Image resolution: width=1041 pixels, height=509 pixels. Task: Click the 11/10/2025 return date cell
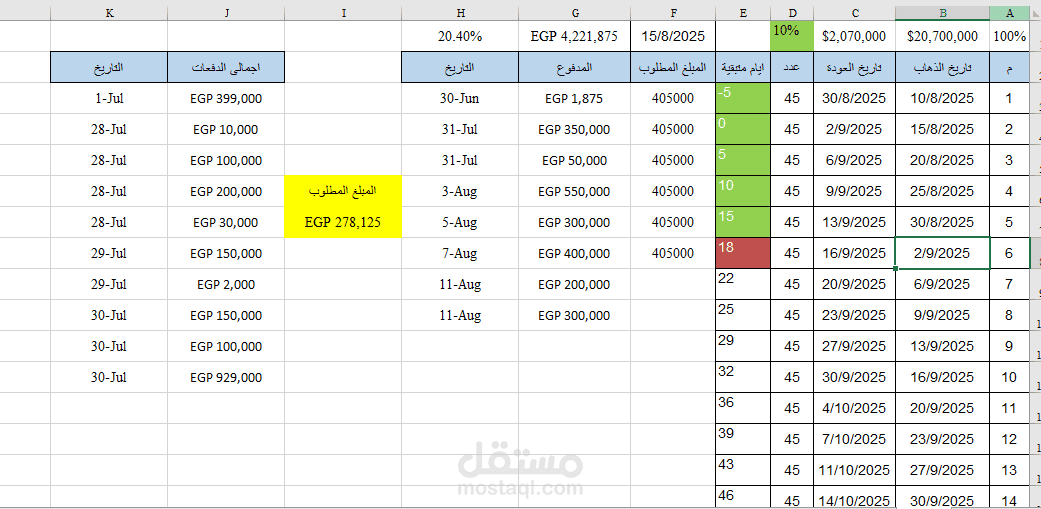tap(854, 470)
